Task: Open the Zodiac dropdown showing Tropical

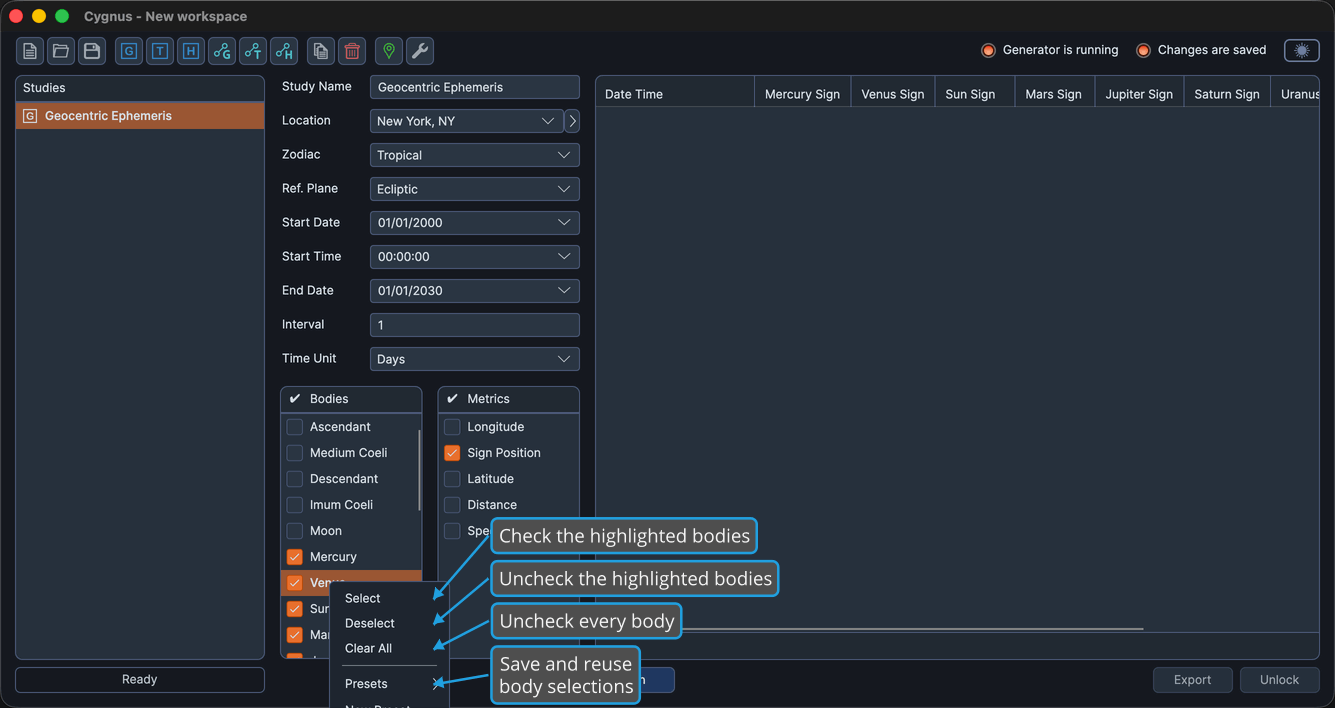Action: click(x=474, y=155)
